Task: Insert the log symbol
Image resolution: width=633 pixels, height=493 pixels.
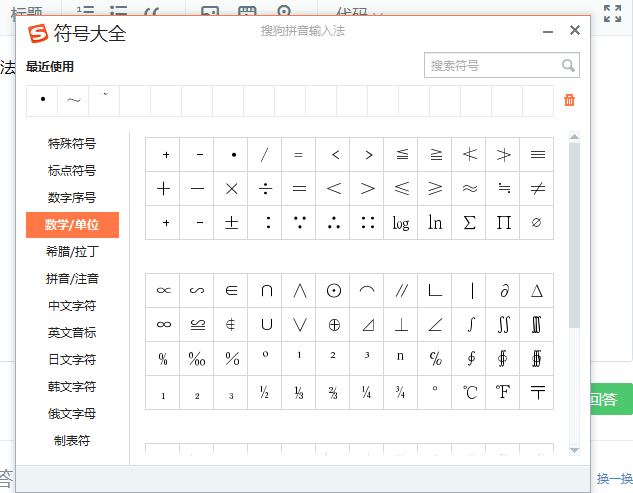Action: pos(401,222)
